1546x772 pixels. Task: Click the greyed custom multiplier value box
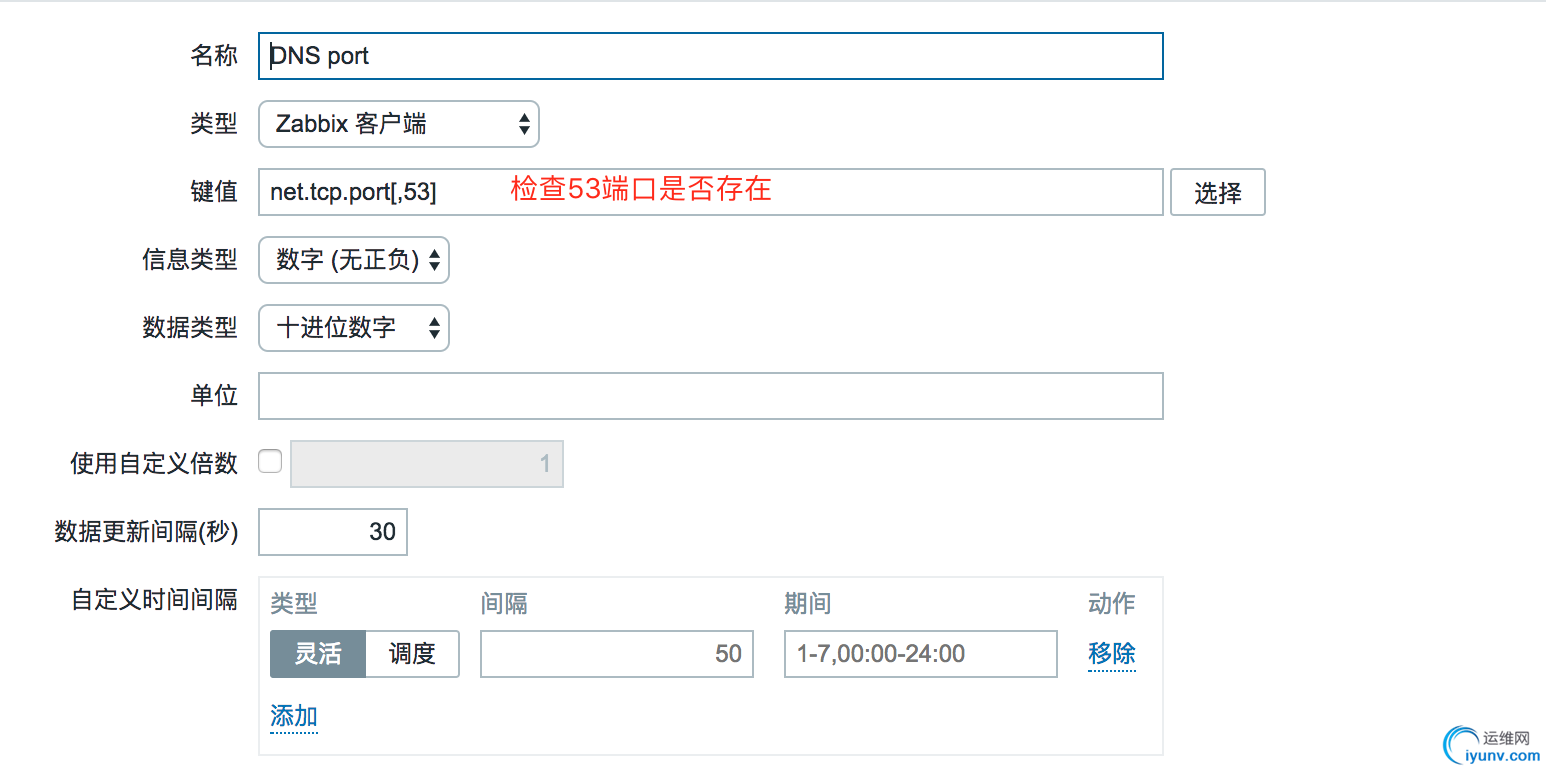(427, 464)
